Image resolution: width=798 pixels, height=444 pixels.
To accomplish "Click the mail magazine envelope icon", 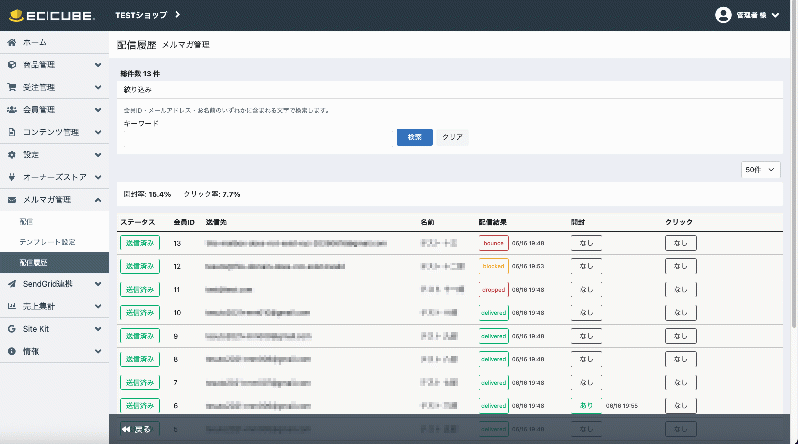I will [12, 200].
